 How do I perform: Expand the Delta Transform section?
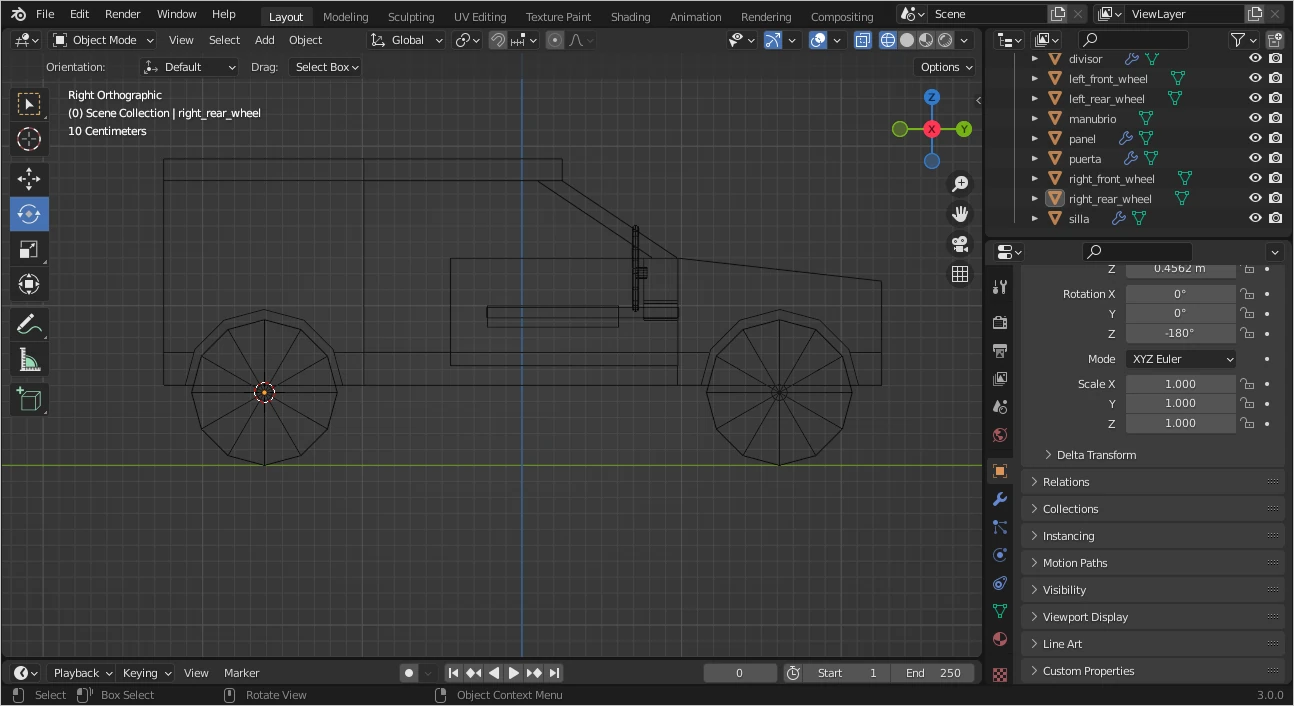(x=1096, y=455)
